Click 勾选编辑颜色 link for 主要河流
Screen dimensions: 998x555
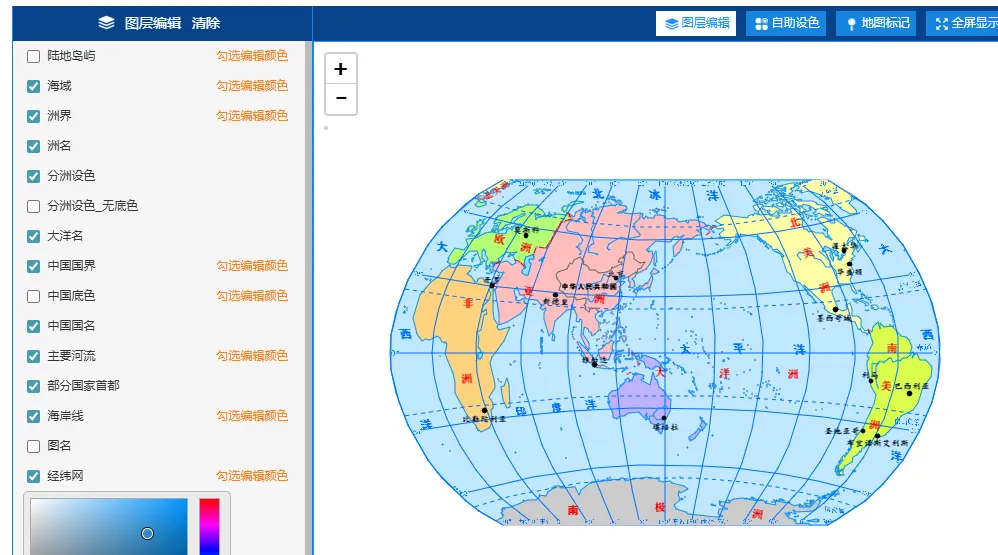click(252, 356)
